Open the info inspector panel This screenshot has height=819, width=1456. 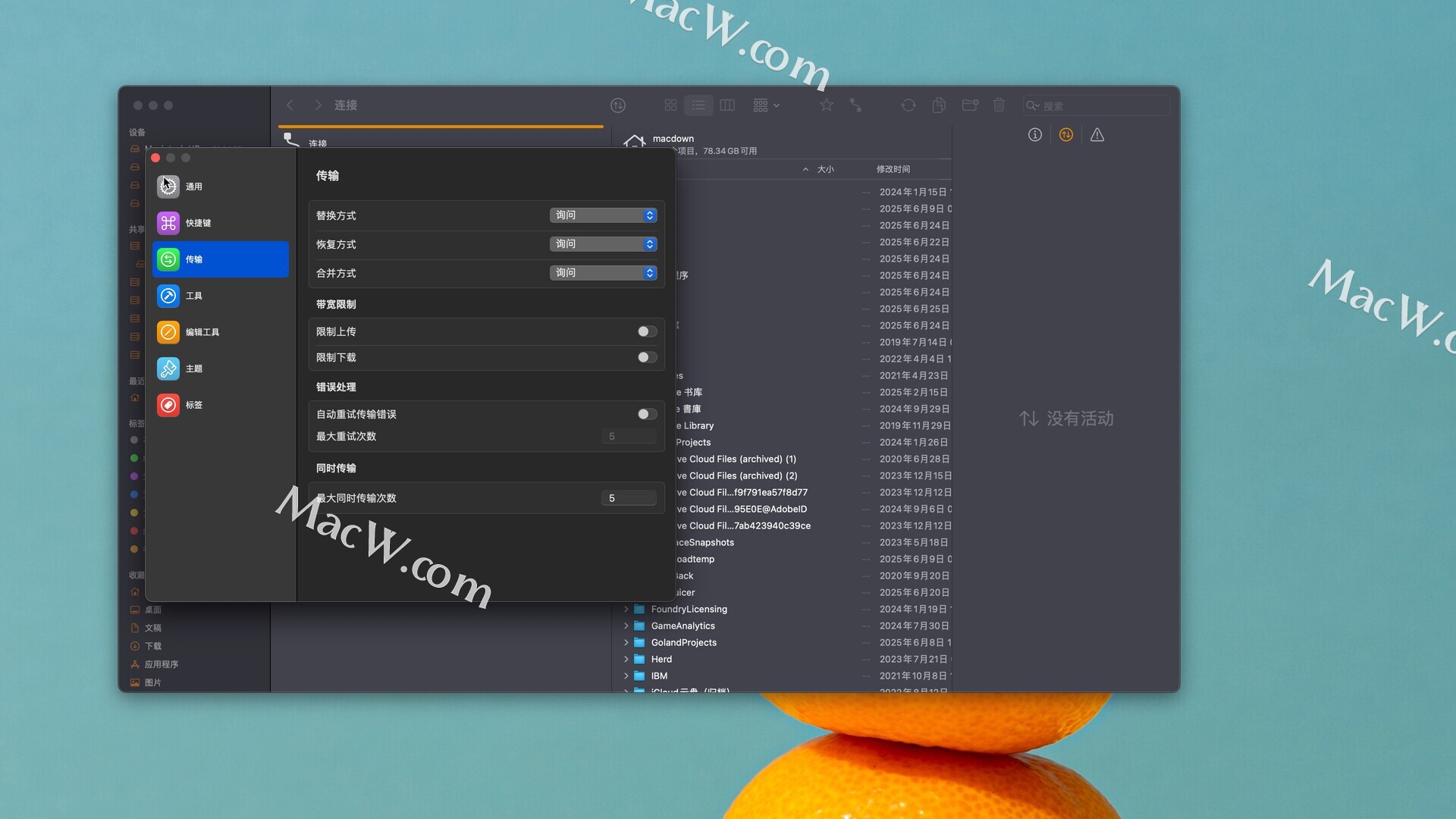tap(1035, 135)
